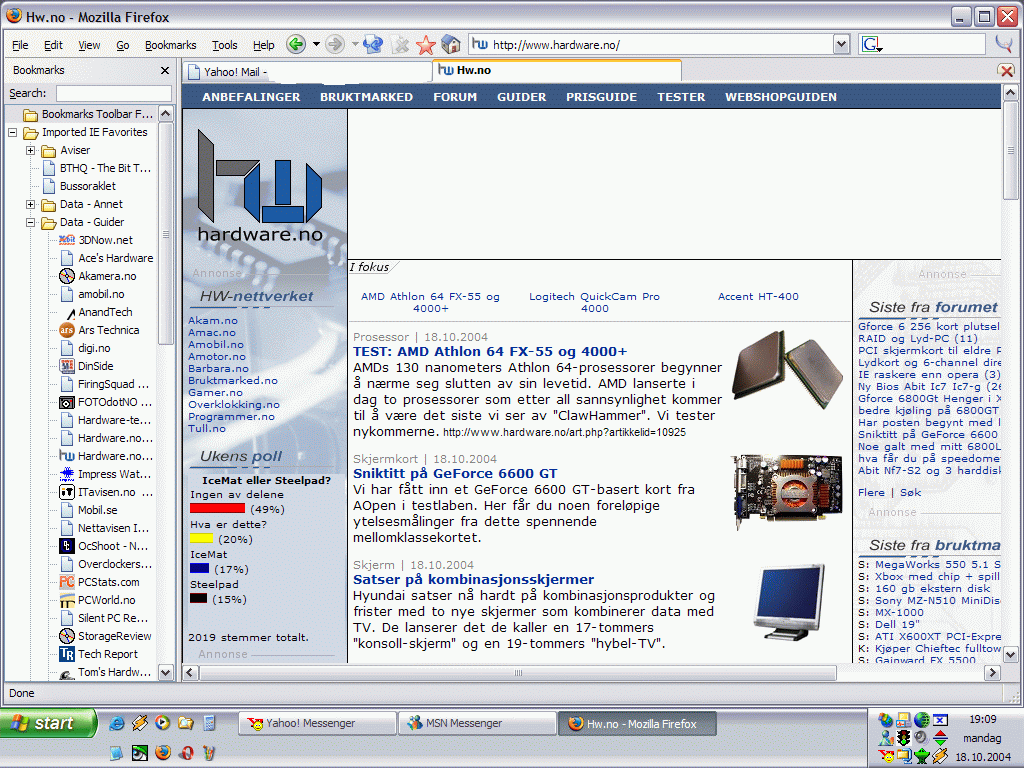Click the GeForce graphics card thumbnail
The width and height of the screenshot is (1024, 768).
[787, 491]
